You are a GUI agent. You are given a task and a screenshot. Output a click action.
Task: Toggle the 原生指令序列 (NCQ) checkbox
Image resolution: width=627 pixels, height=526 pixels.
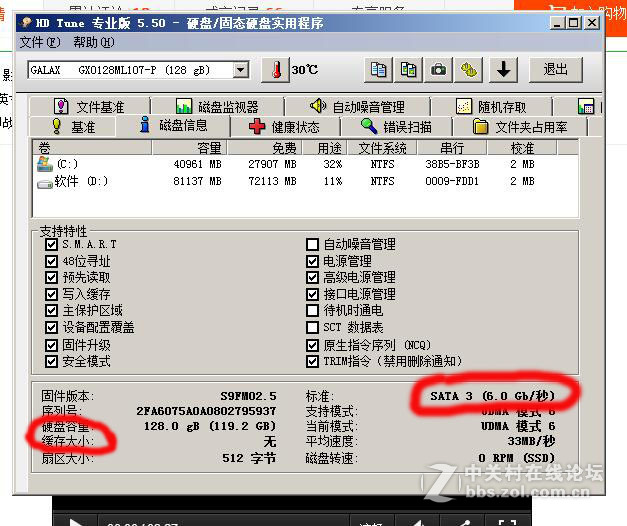pyautogui.click(x=312, y=345)
